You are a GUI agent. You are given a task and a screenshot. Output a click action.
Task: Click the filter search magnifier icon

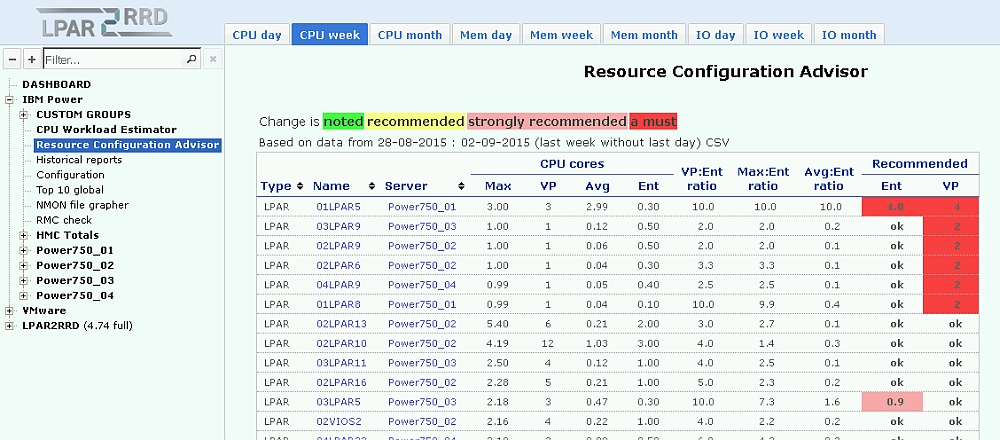(191, 60)
